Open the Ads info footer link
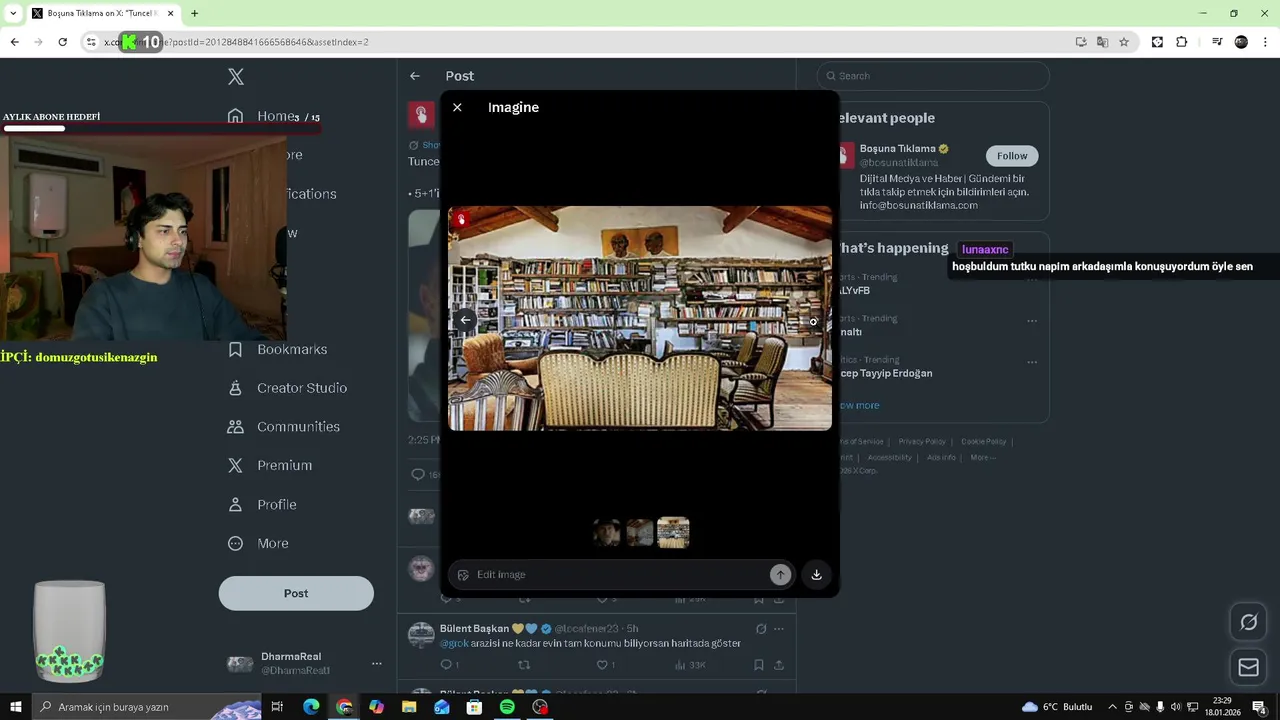This screenshot has width=1280, height=720. [941, 457]
